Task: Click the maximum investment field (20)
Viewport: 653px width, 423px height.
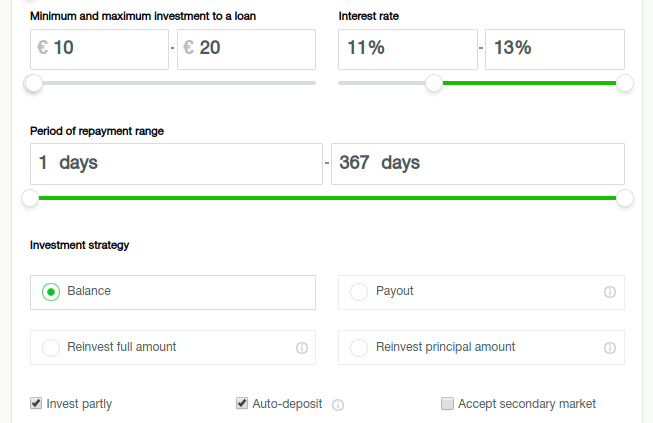Action: pos(246,49)
